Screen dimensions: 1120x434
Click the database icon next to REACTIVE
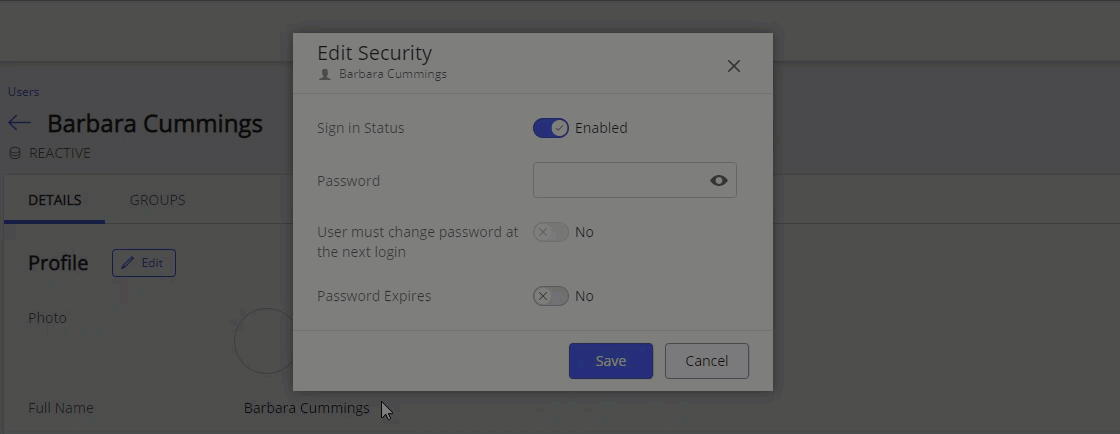click(x=15, y=153)
